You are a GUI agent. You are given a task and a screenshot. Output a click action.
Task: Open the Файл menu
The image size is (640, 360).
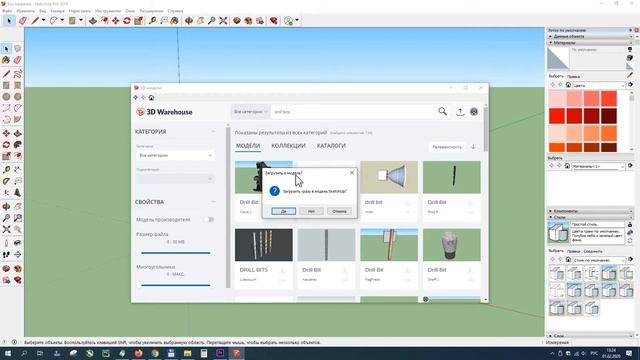pos(7,11)
